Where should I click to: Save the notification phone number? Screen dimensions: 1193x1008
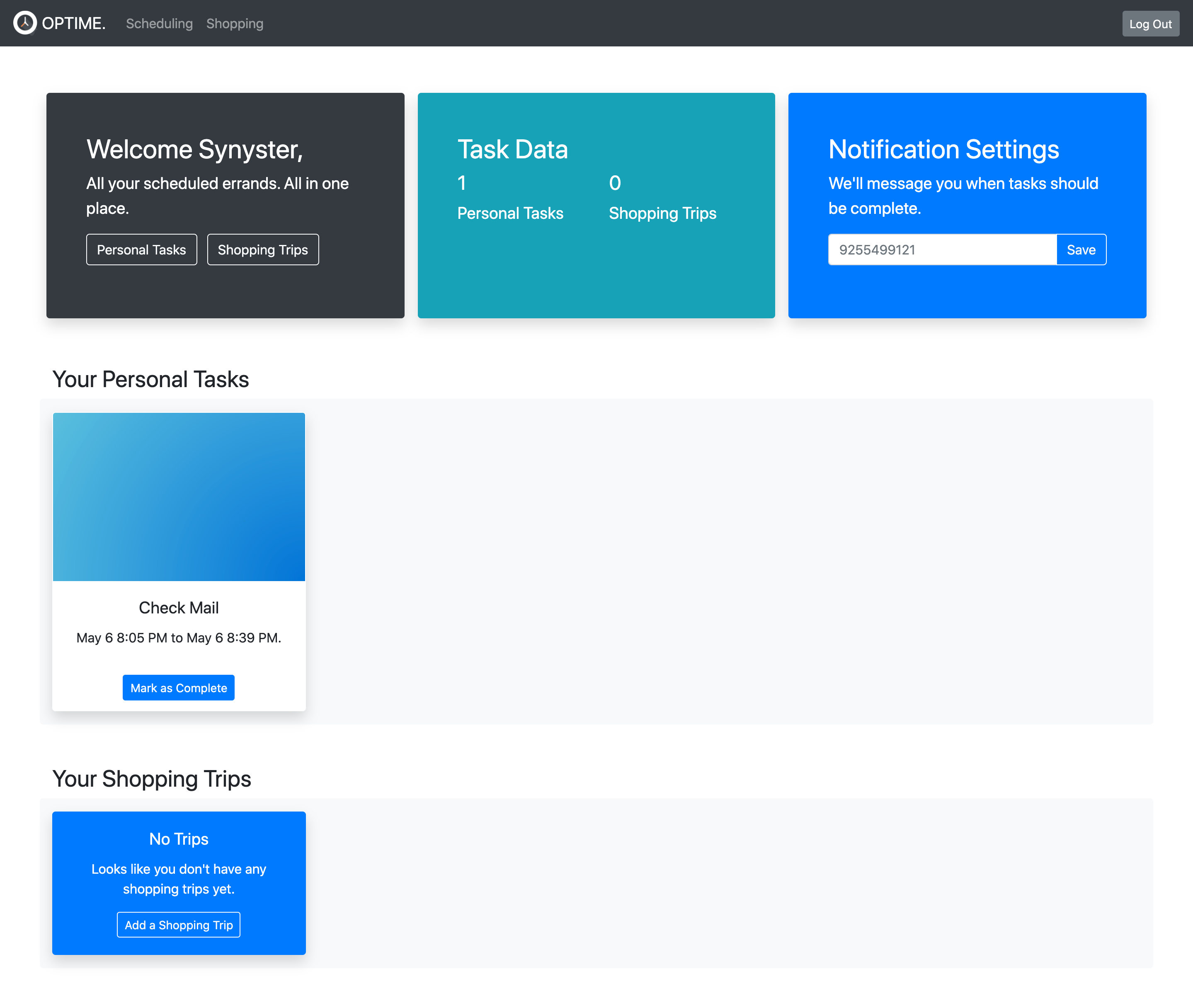pyautogui.click(x=1081, y=250)
